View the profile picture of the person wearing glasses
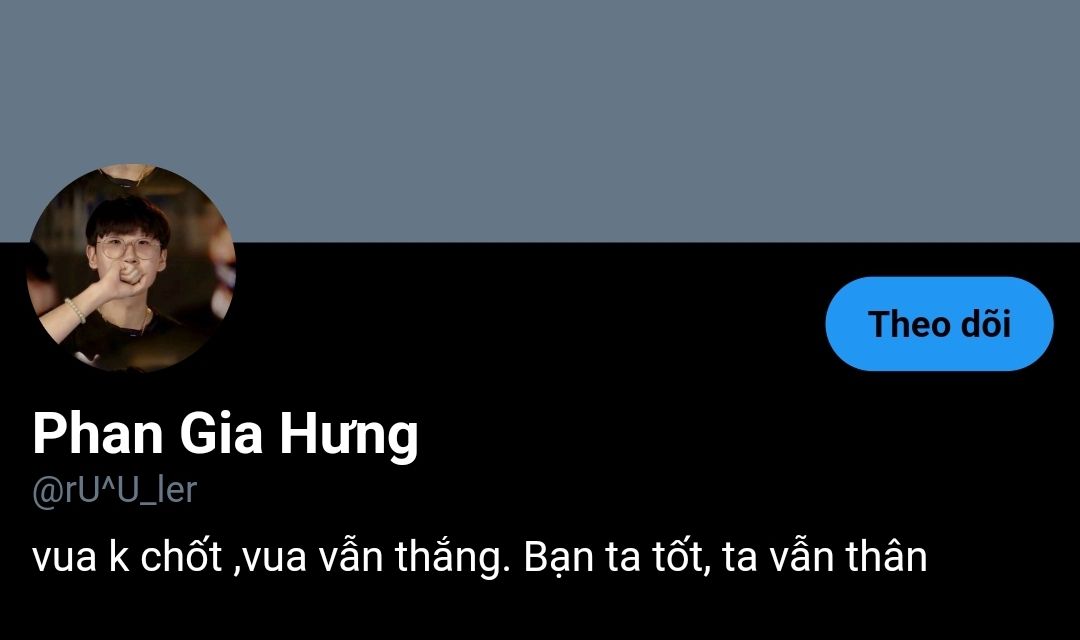1080x640 pixels. click(131, 269)
